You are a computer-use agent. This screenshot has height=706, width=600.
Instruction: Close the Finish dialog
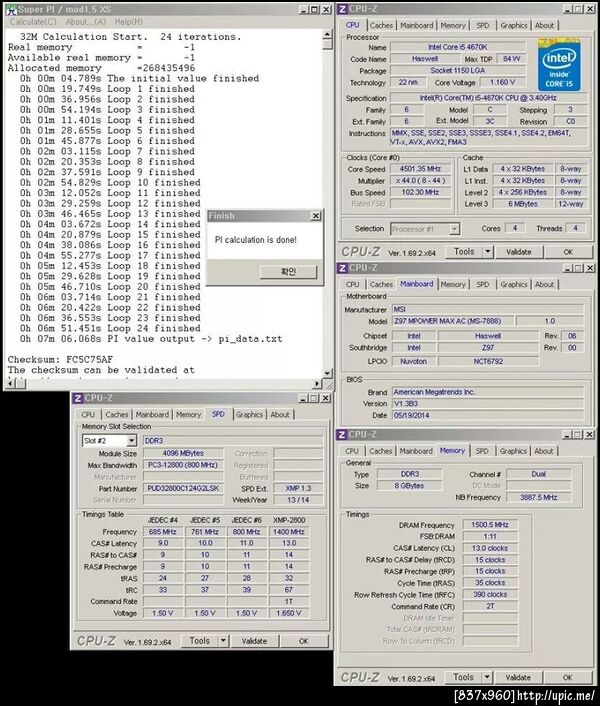tap(316, 216)
